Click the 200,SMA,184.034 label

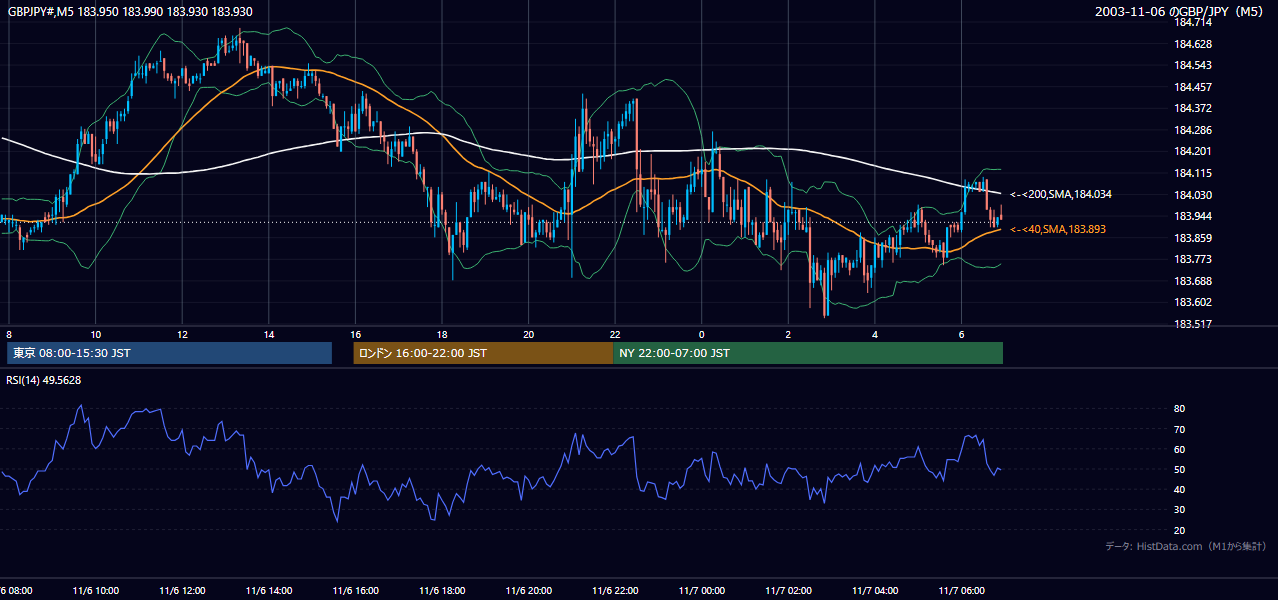tap(1061, 194)
